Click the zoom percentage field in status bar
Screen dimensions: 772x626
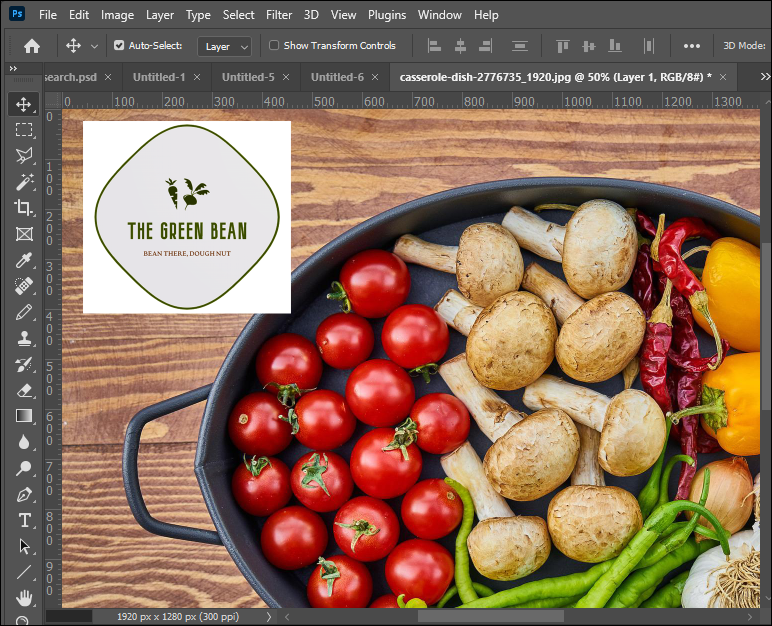coord(68,616)
